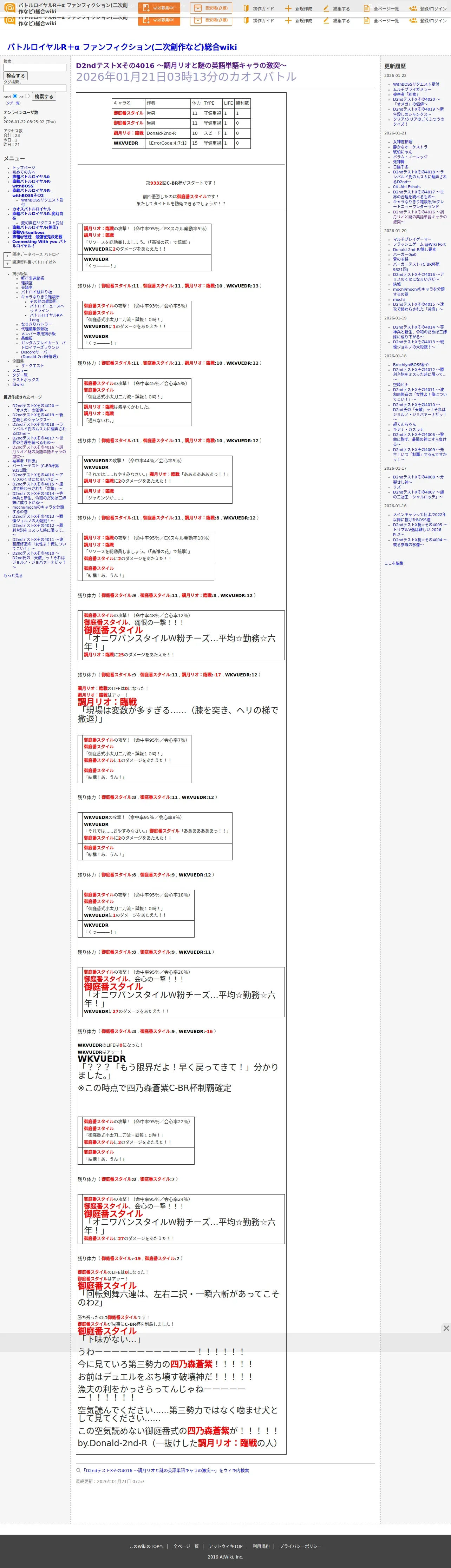
Task: Open the site title バトルロイヤルR+α heading link
Action: [x=122, y=47]
